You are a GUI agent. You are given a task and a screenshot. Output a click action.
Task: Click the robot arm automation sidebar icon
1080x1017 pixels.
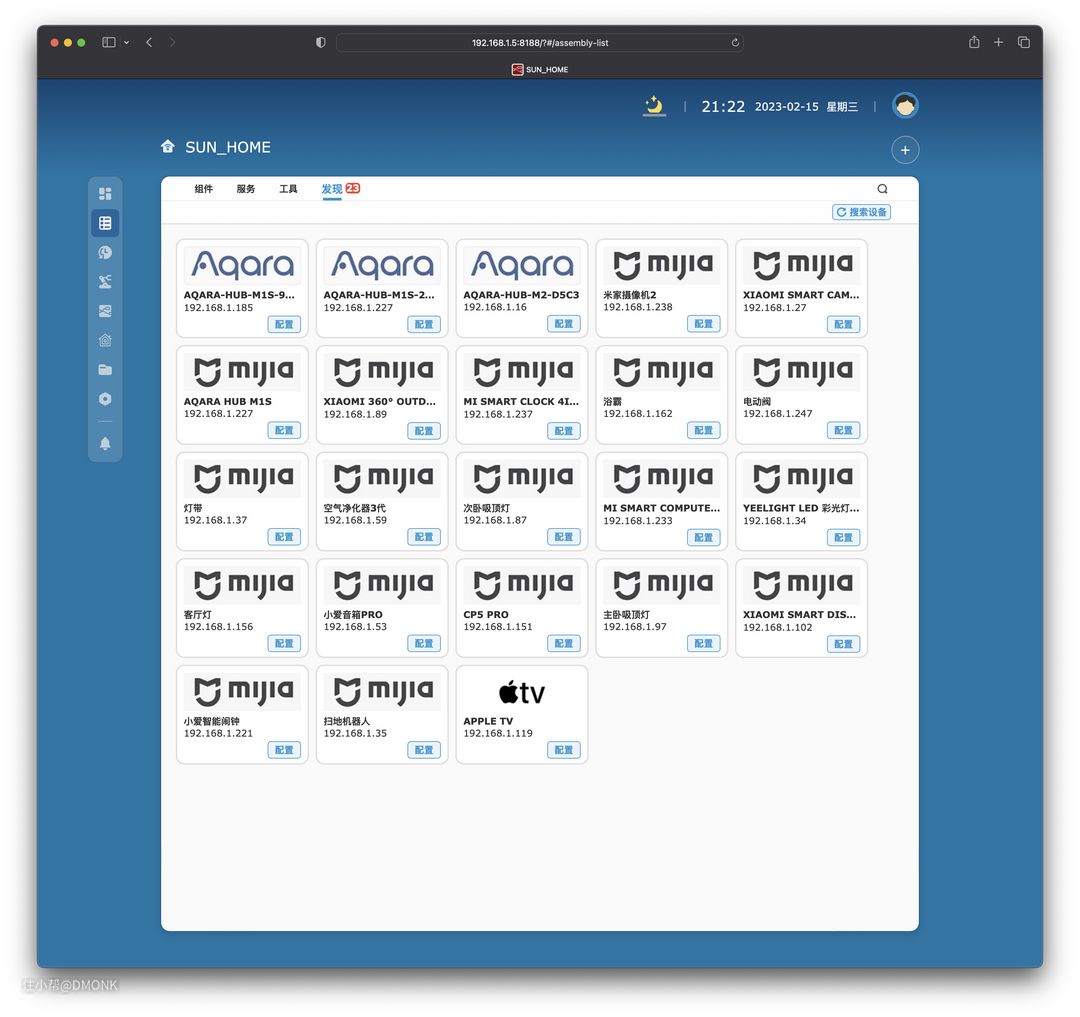[x=105, y=282]
